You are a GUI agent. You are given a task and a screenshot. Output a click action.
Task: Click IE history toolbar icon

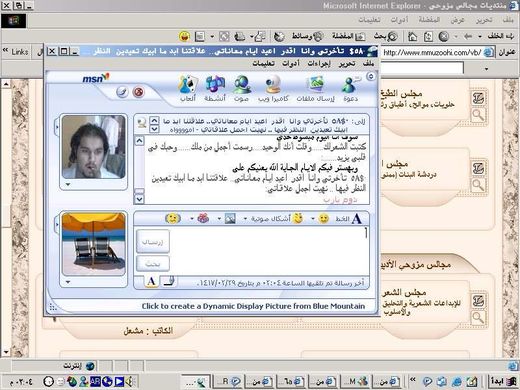279,36
